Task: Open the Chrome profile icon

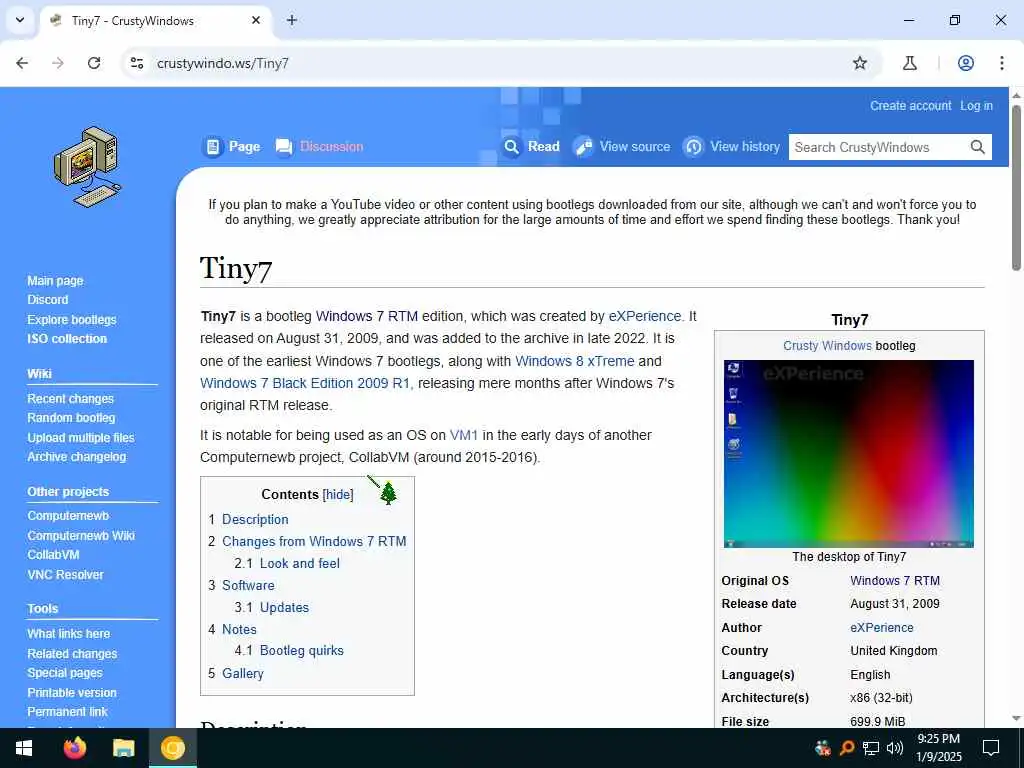Action: point(966,63)
